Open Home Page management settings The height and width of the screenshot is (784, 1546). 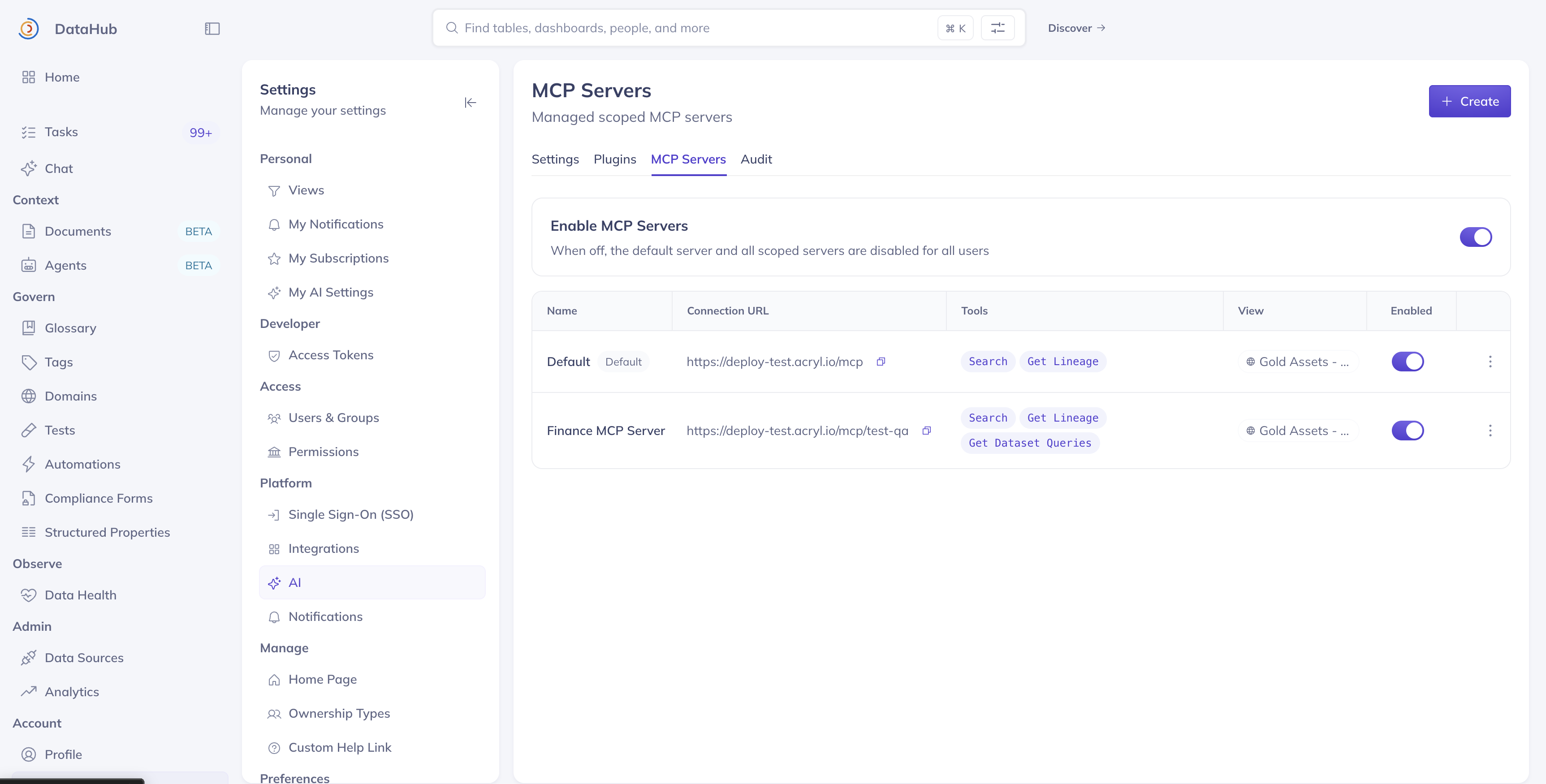pos(372,680)
